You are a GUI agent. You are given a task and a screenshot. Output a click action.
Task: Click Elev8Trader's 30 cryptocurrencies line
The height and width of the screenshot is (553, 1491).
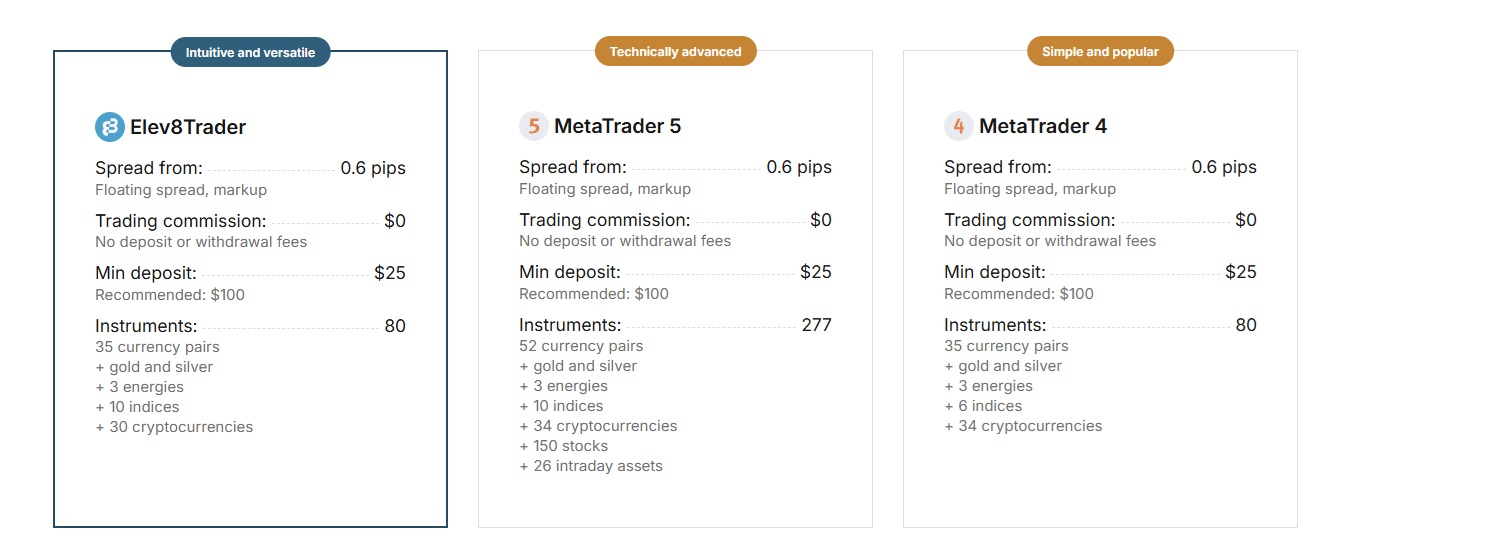point(174,427)
